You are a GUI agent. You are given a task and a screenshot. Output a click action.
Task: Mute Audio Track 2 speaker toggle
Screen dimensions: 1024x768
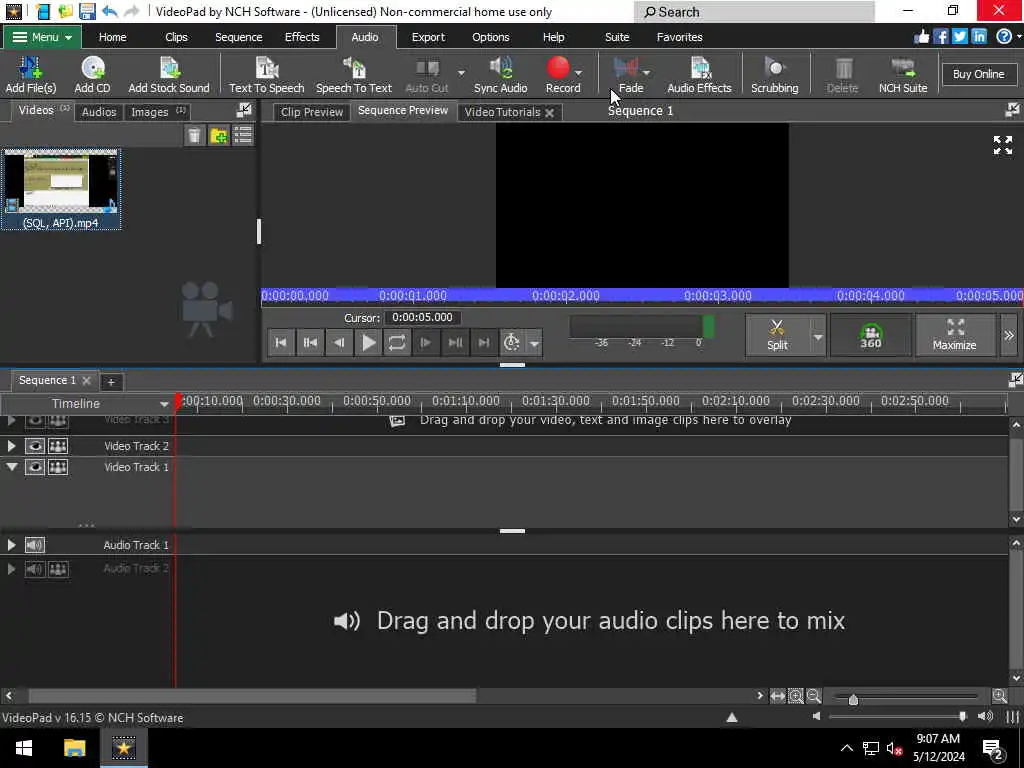(35, 569)
